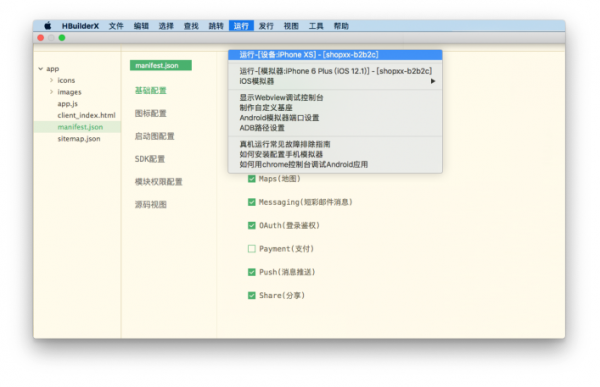The image size is (600, 387).
Task: Open ADB路径设置
Action: pyautogui.click(x=335, y=128)
